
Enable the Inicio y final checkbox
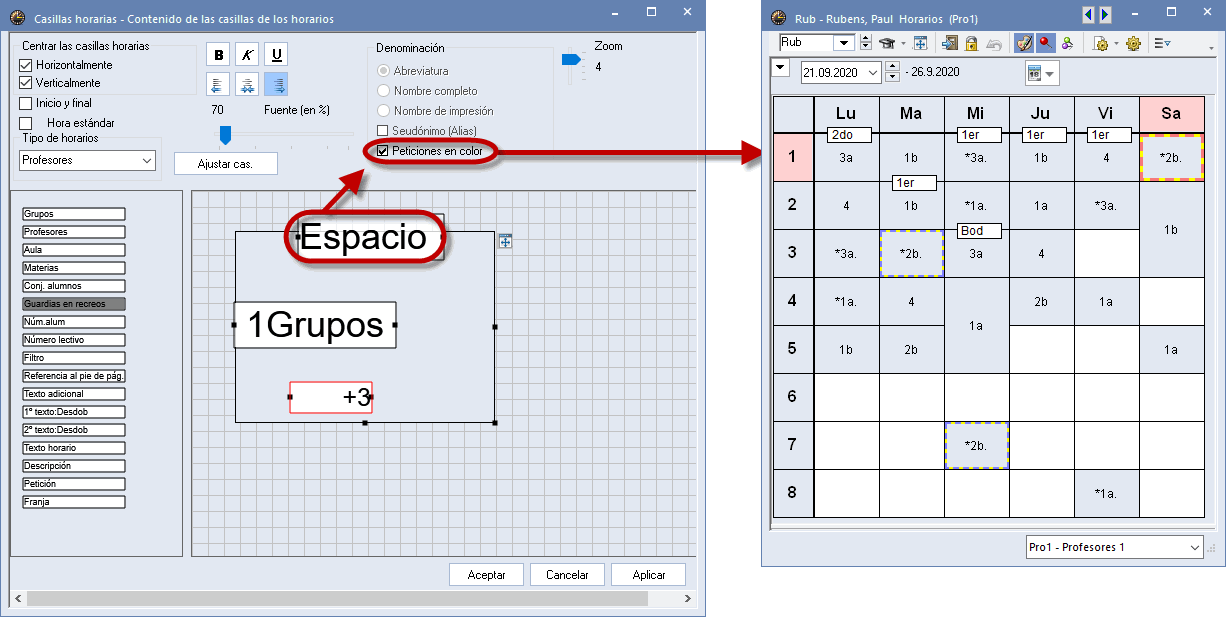click(27, 103)
